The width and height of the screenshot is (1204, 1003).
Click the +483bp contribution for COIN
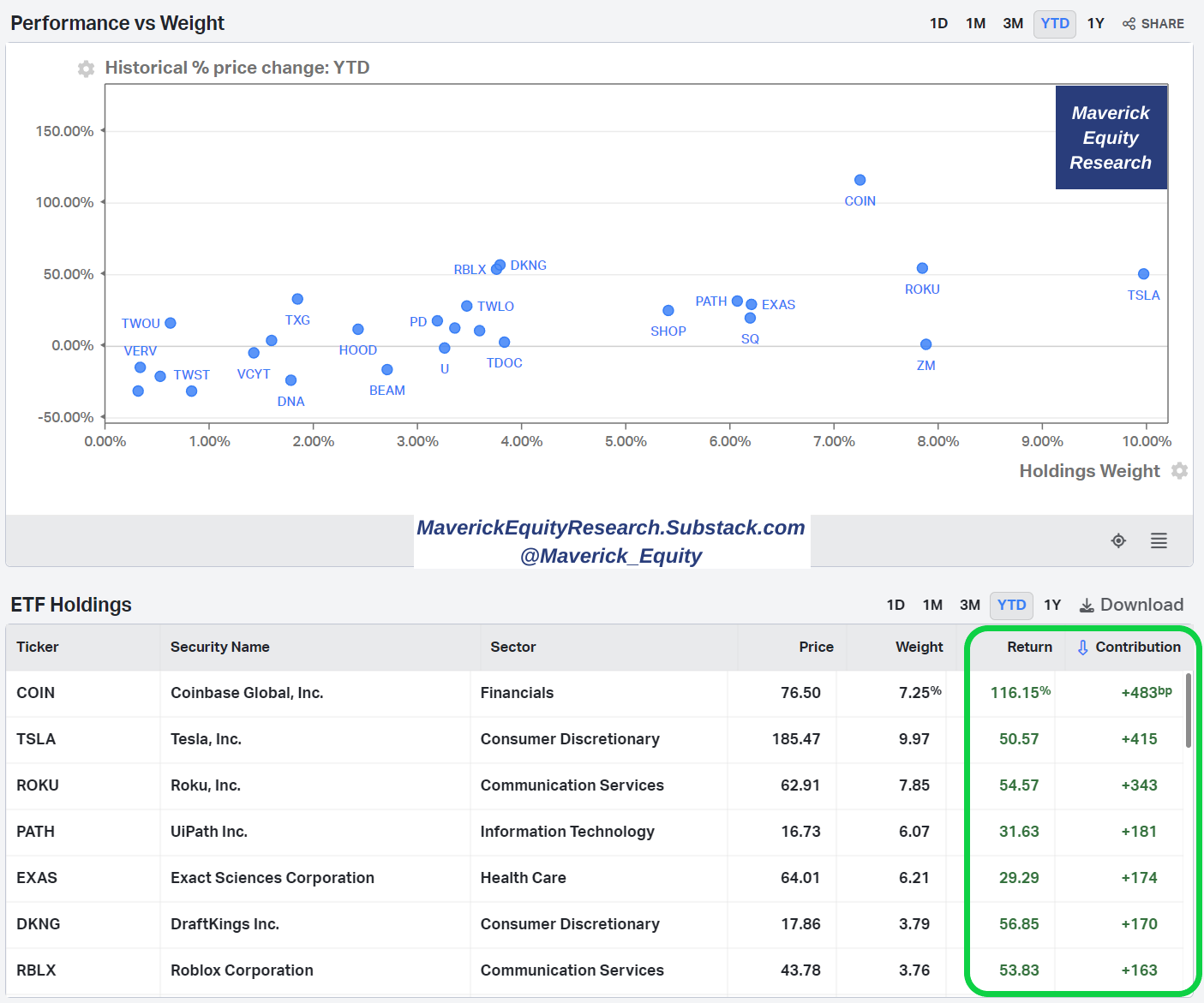tap(1147, 692)
